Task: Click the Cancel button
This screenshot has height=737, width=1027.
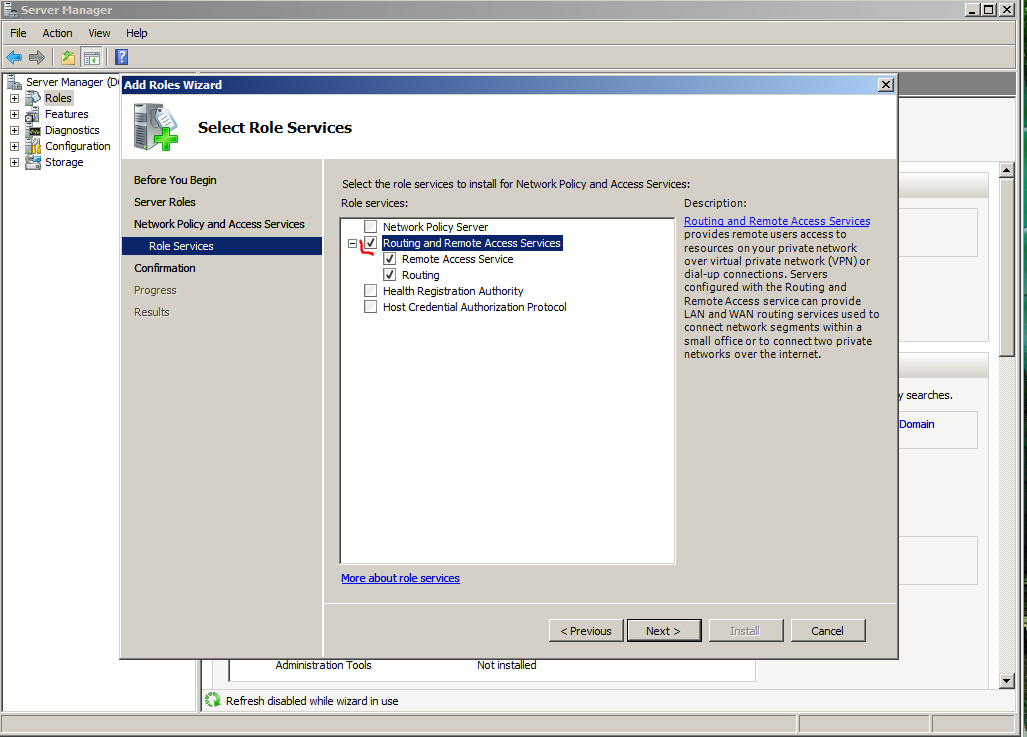Action: point(828,631)
